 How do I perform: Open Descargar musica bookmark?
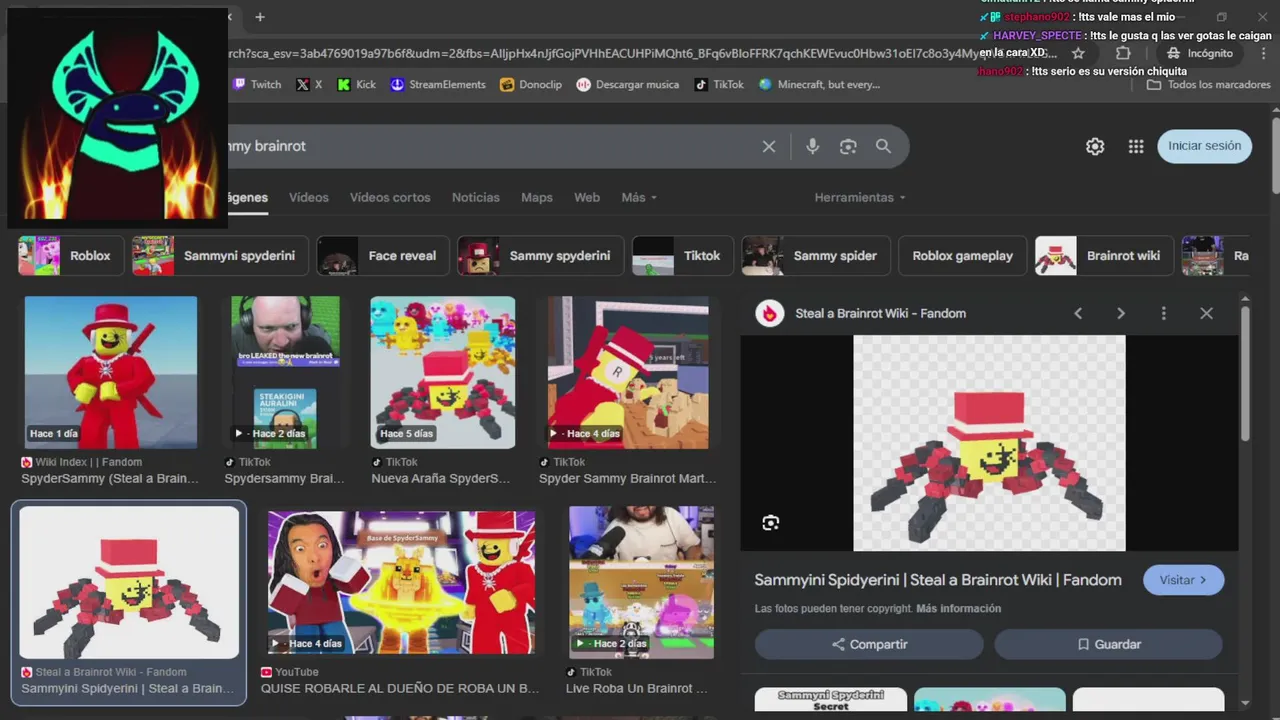click(x=628, y=84)
